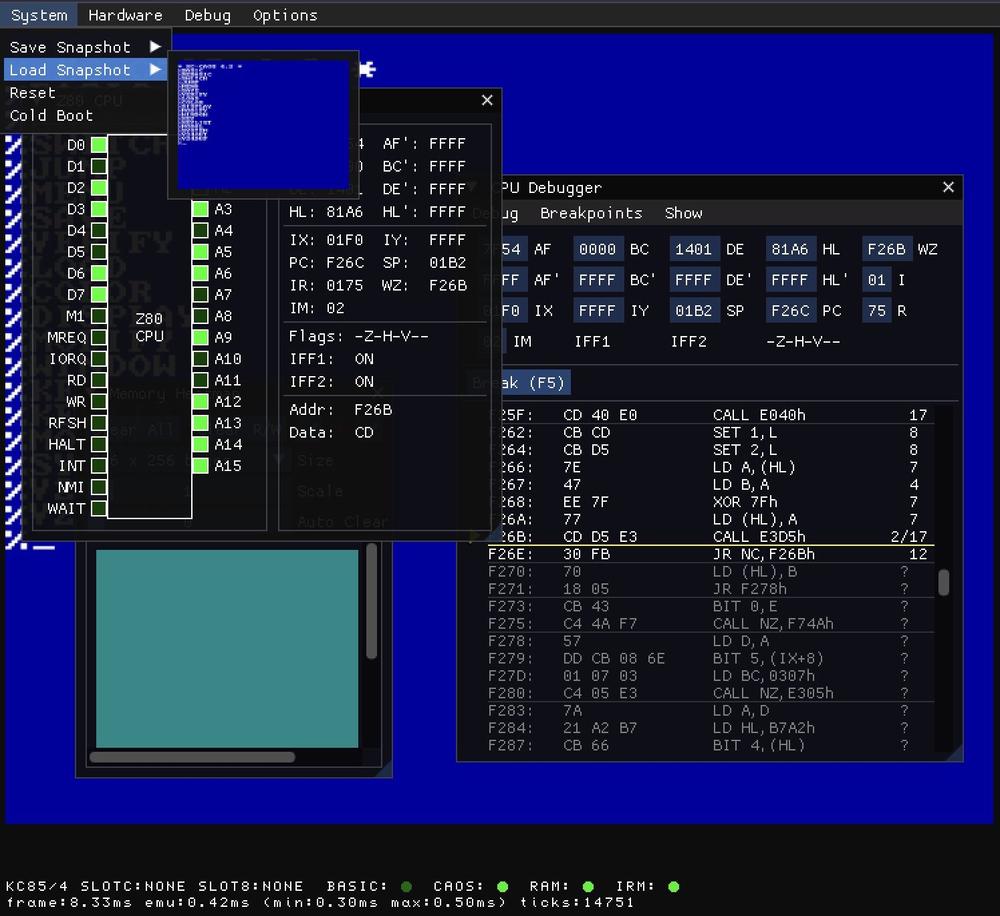
Task: Click the INT pin indicator
Action: (x=99, y=466)
